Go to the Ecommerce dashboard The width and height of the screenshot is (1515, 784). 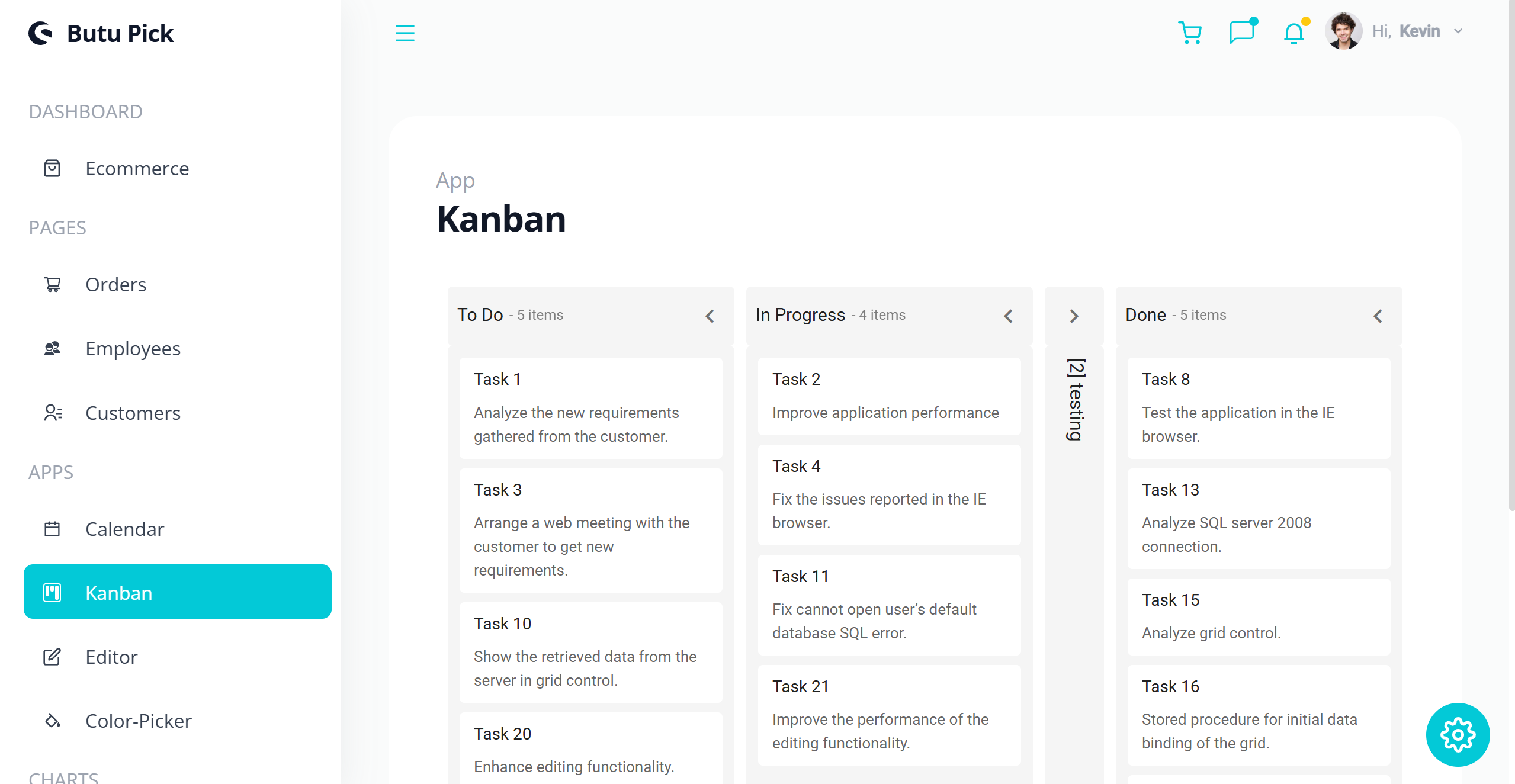coord(137,169)
